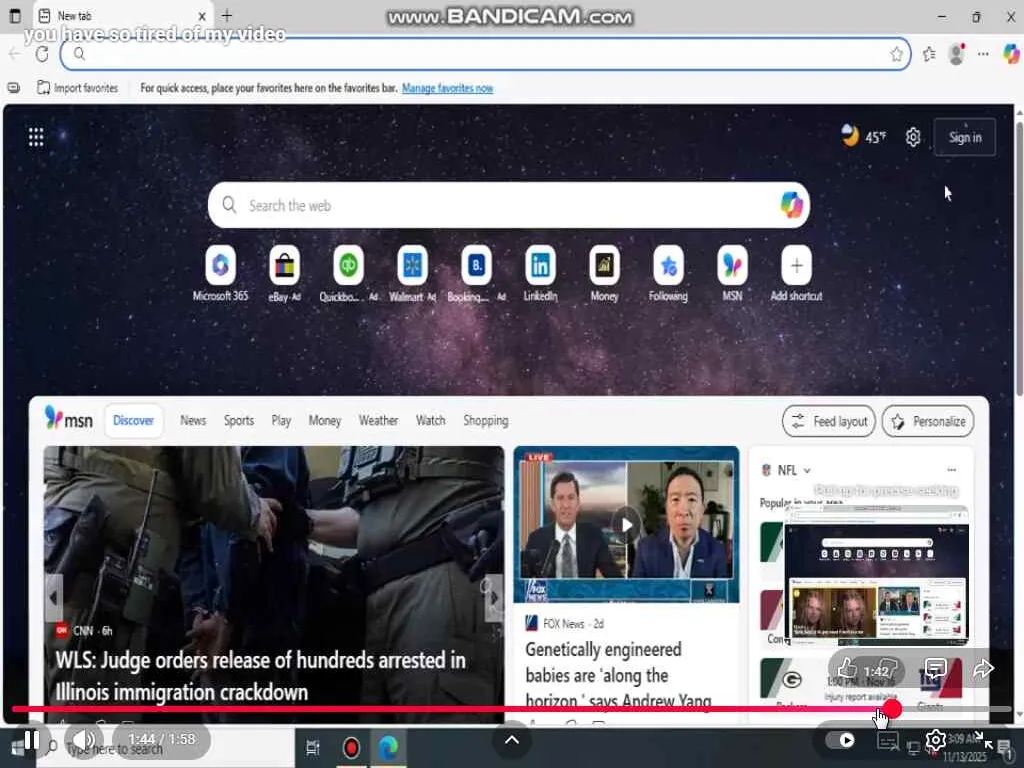The width and height of the screenshot is (1024, 768).
Task: Click the msn logo
Action: pyautogui.click(x=69, y=419)
